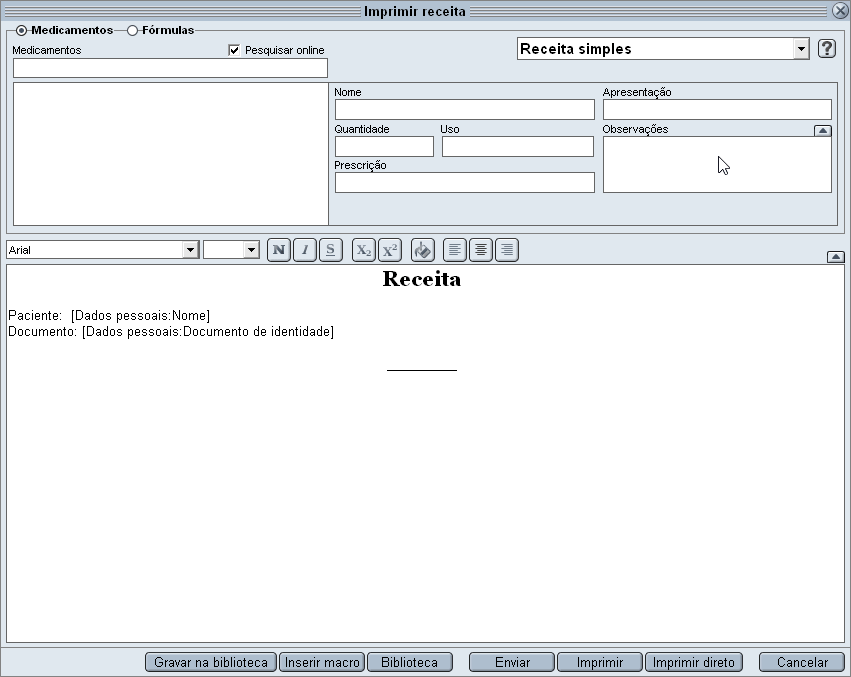Apply superscript formatting
Viewport: 851px width, 677px height.
(x=390, y=250)
